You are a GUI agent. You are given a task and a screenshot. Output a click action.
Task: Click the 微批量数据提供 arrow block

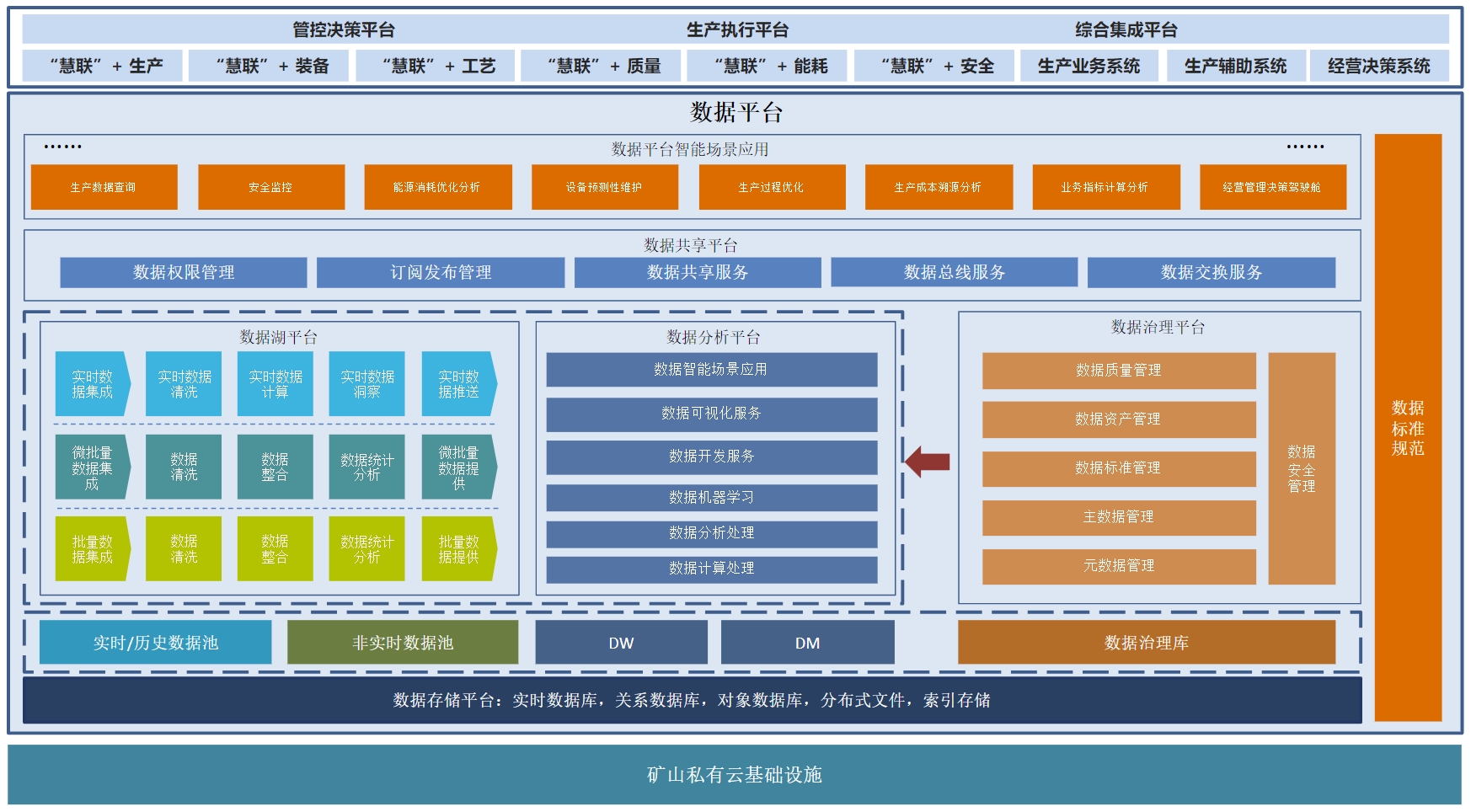point(458,467)
